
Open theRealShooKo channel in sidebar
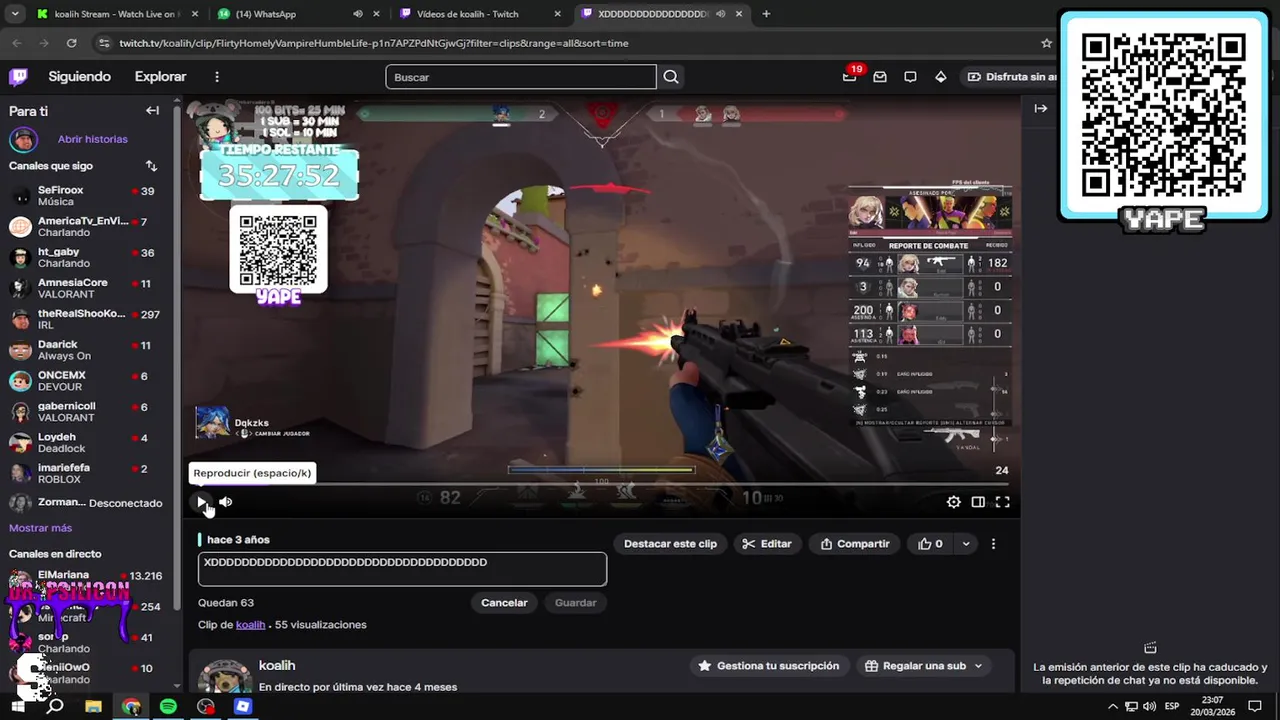[x=86, y=320]
